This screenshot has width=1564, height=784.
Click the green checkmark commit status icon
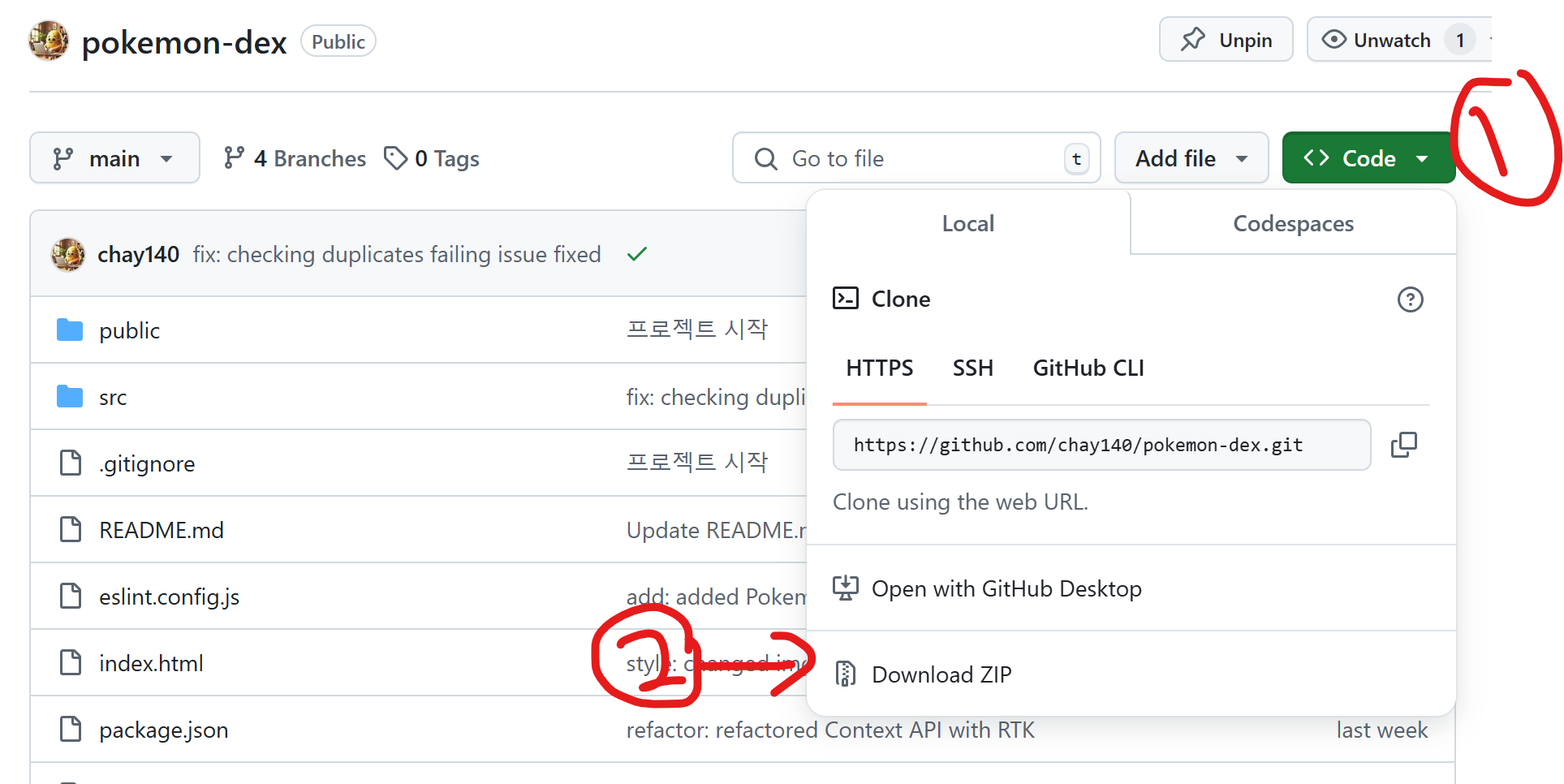637,254
